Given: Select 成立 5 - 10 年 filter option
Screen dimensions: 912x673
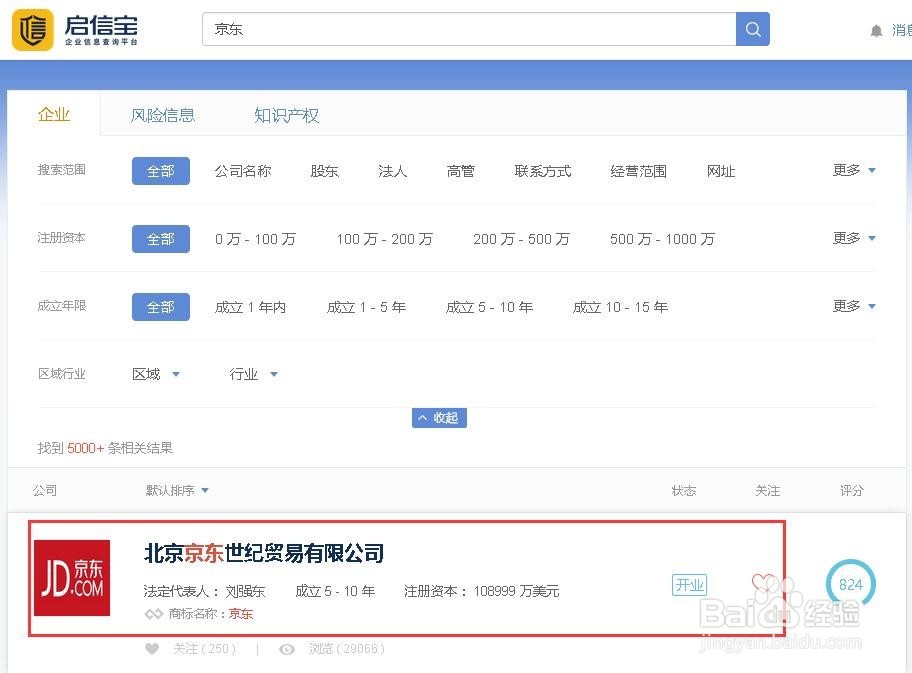Looking at the screenshot, I should point(489,307).
